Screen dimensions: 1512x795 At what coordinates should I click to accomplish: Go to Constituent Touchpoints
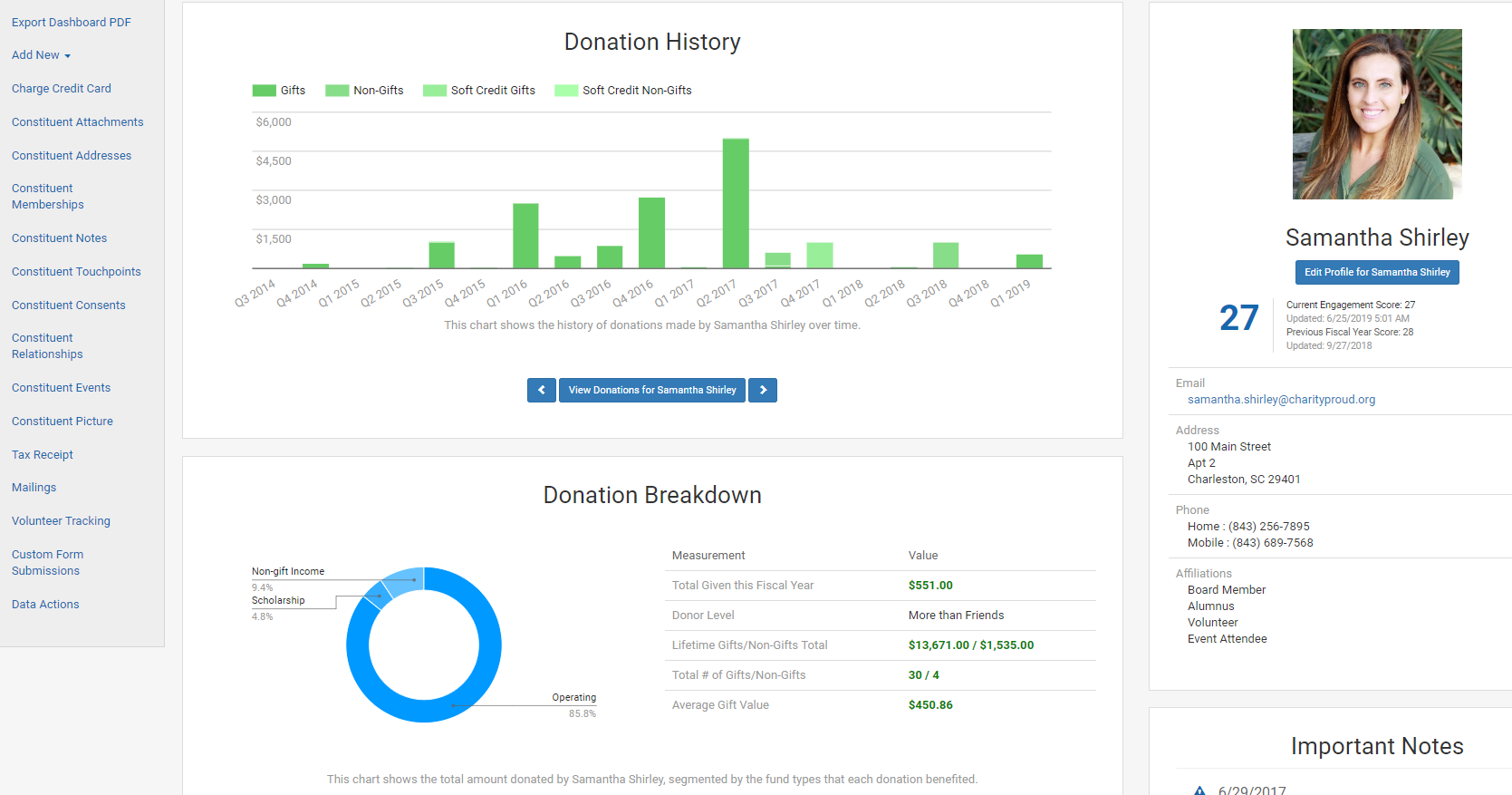(76, 272)
